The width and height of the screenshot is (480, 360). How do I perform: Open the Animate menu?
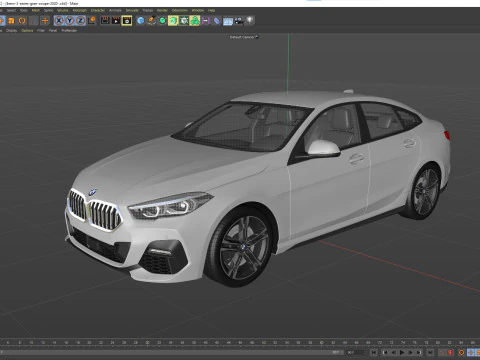point(115,10)
